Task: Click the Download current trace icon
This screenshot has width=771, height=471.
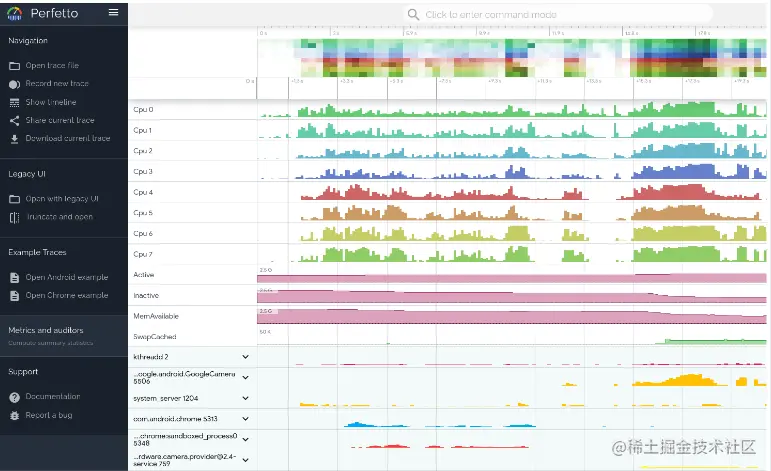Action: 14,139
